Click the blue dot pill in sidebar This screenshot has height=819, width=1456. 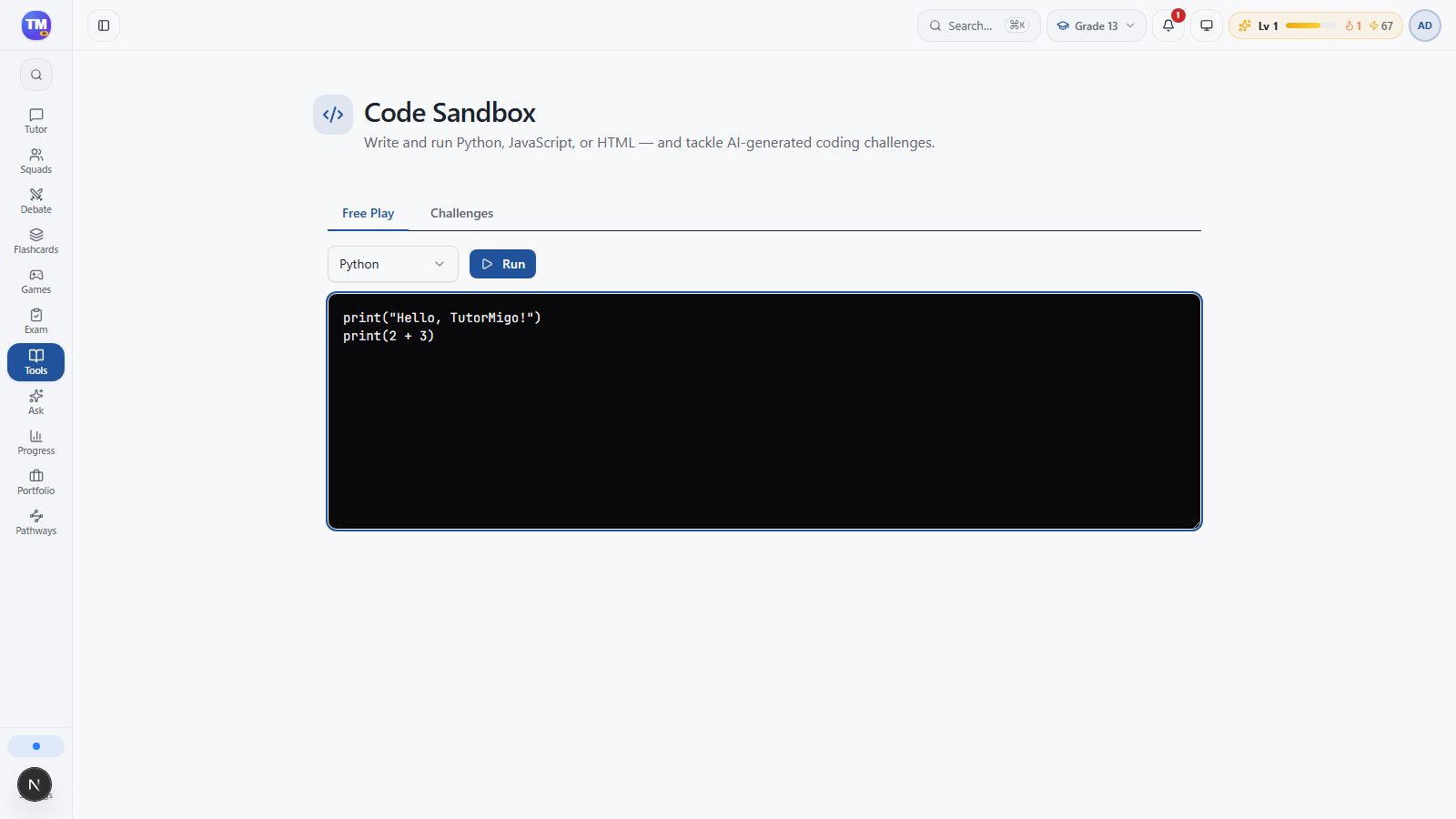pos(36,746)
